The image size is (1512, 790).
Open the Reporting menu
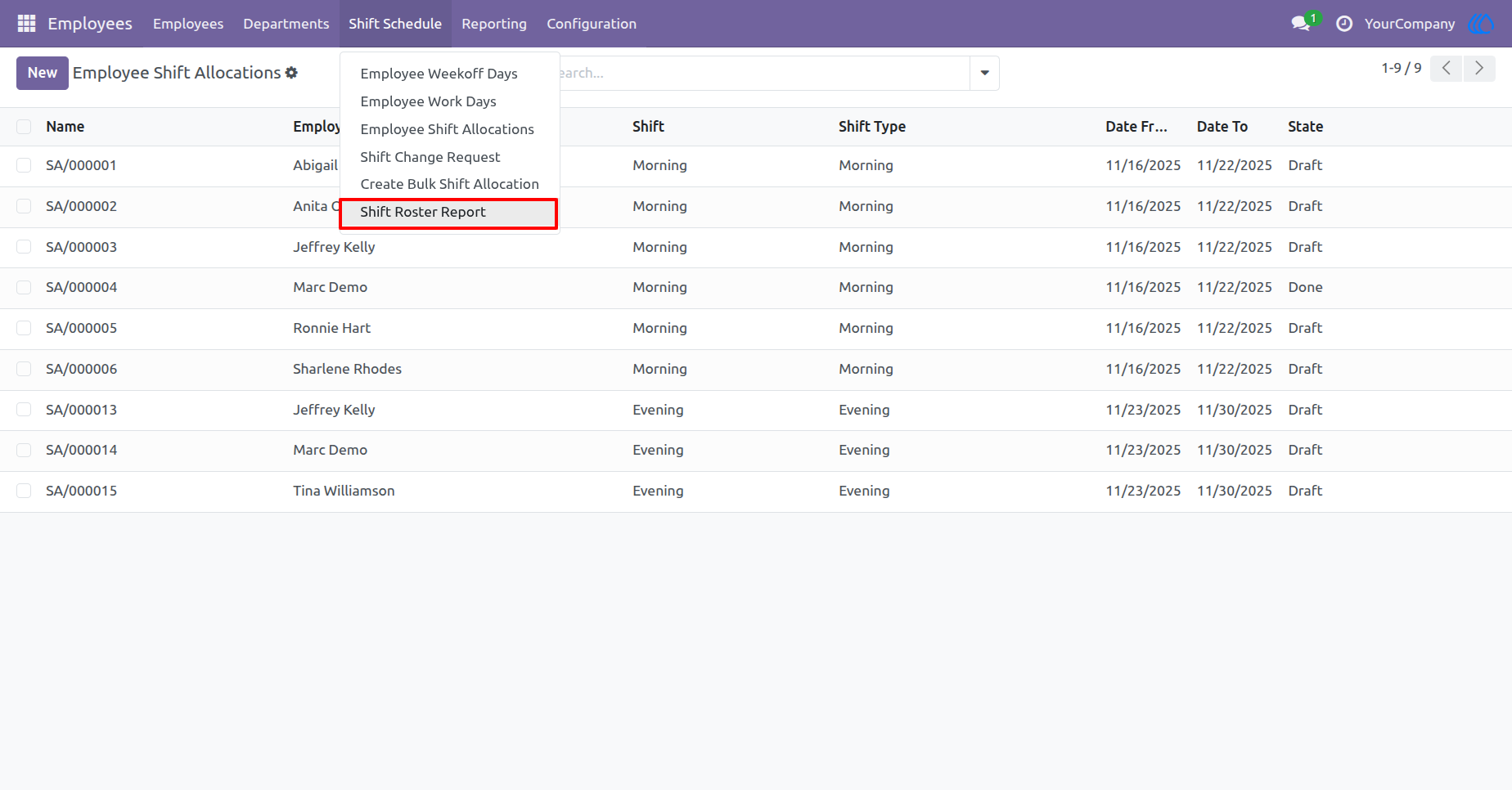point(494,24)
